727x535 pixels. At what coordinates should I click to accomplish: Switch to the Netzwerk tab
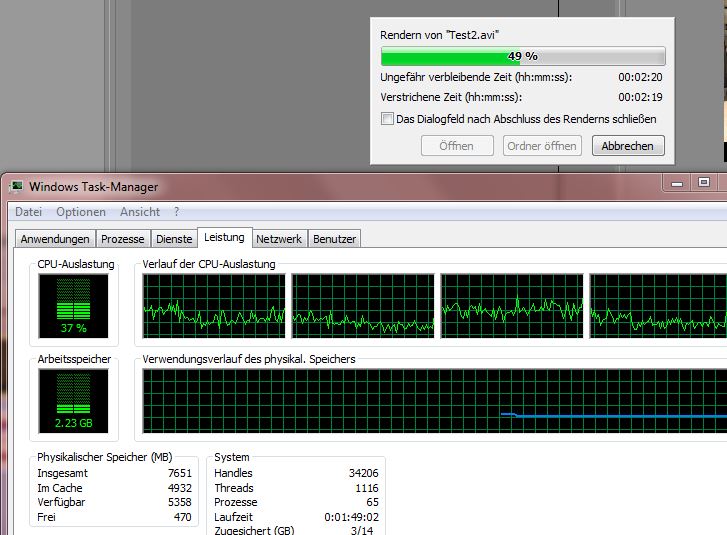[x=279, y=239]
